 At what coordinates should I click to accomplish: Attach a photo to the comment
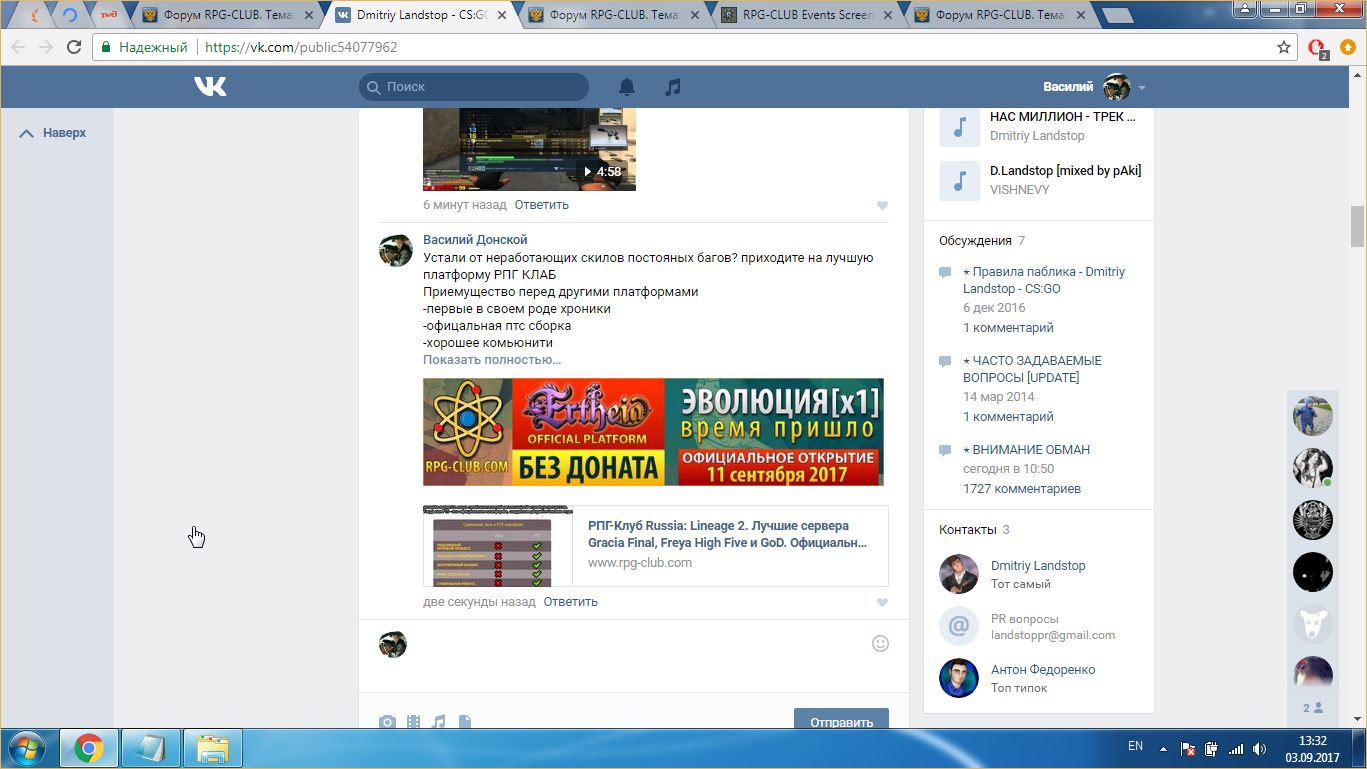pos(387,722)
